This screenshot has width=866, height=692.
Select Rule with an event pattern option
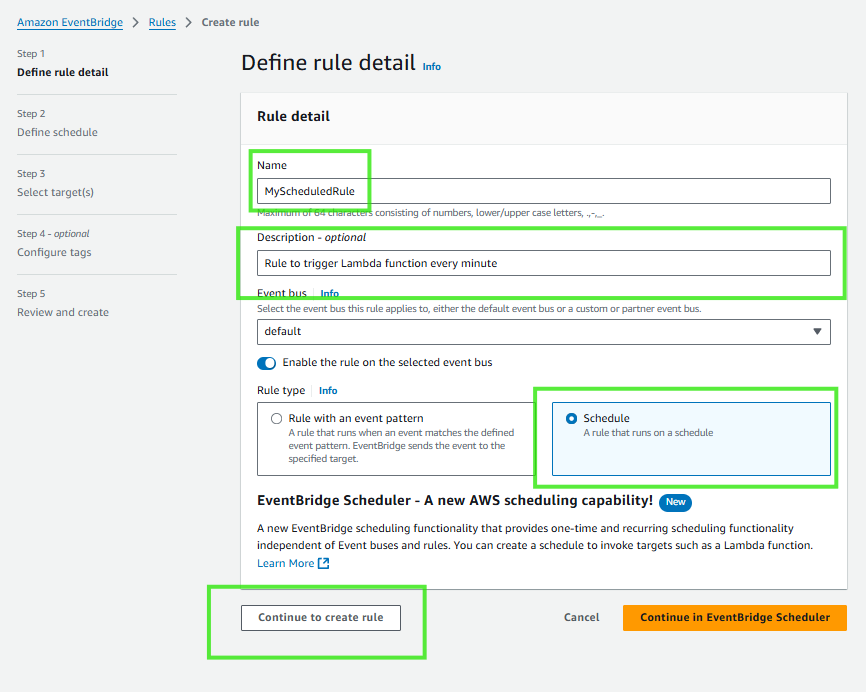tap(277, 419)
